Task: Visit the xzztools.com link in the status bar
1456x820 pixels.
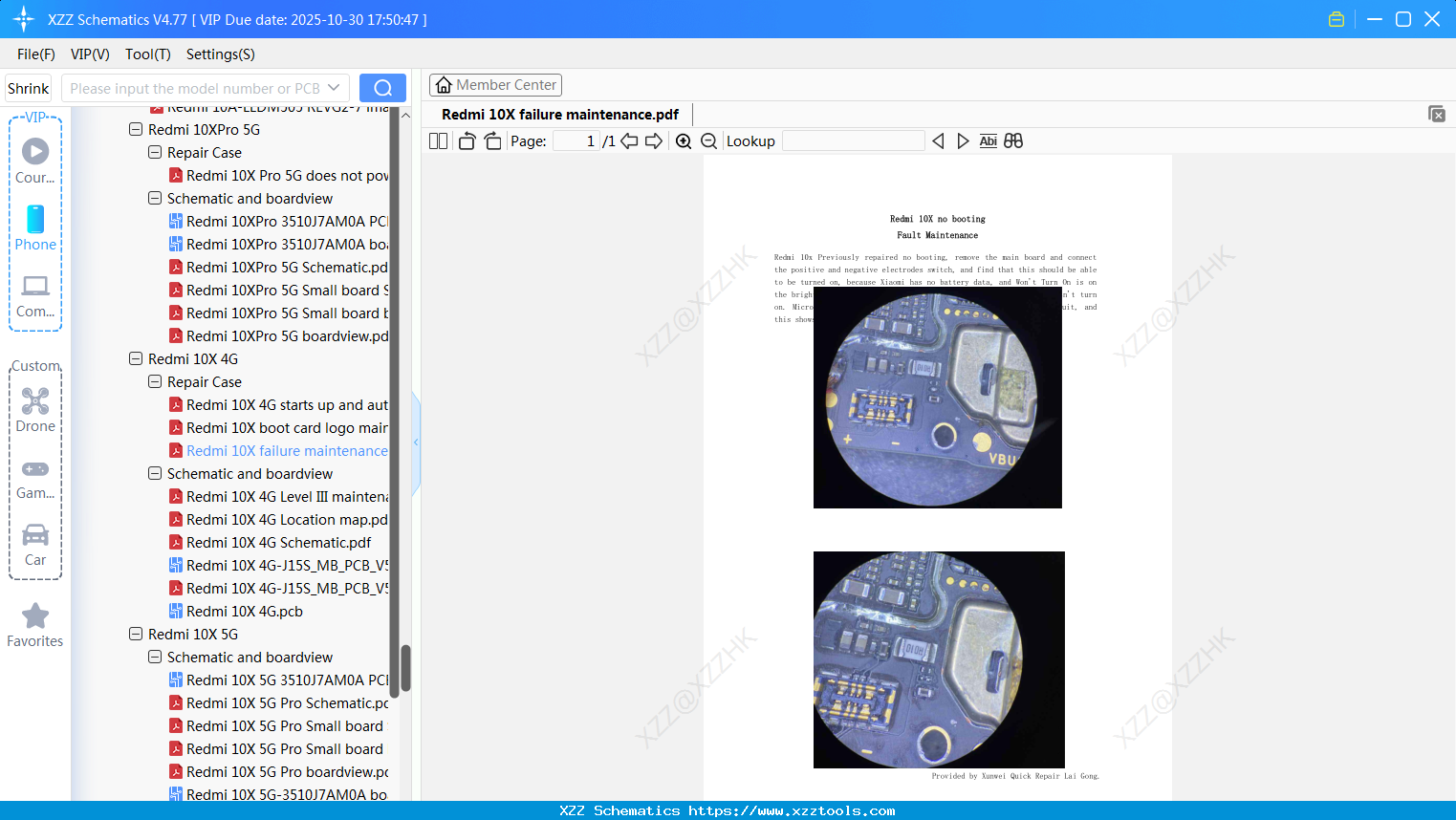Action: coord(792,810)
